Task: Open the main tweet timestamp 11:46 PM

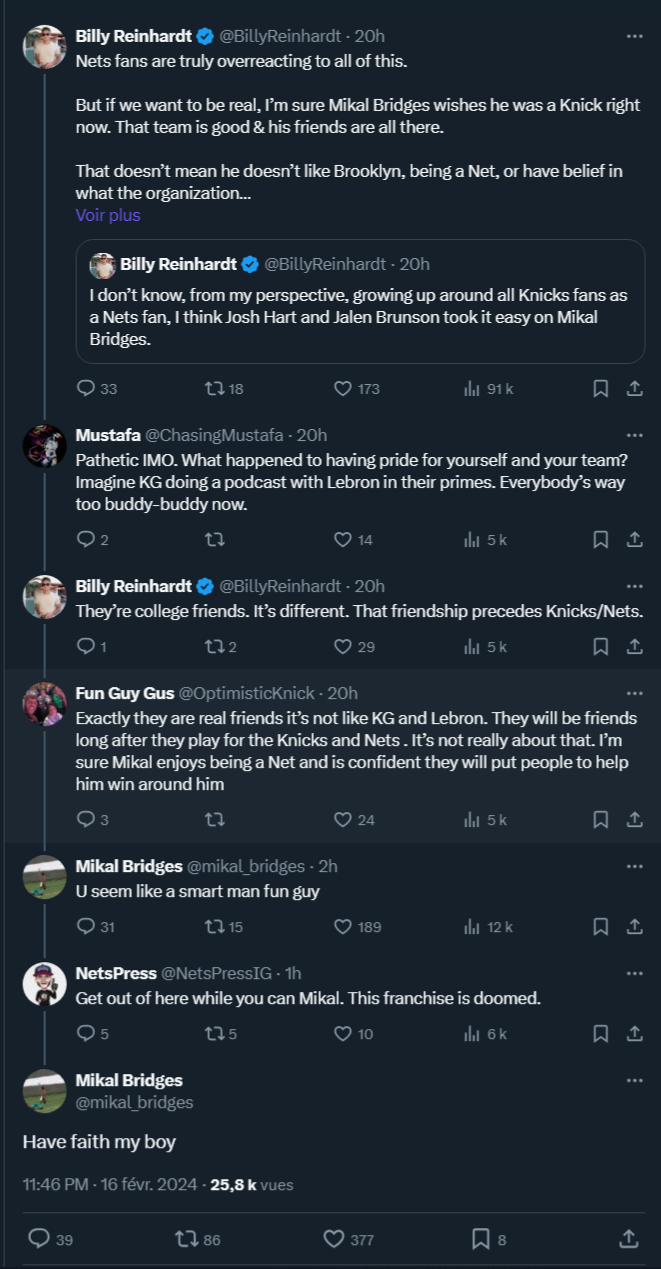Action: tap(108, 1184)
